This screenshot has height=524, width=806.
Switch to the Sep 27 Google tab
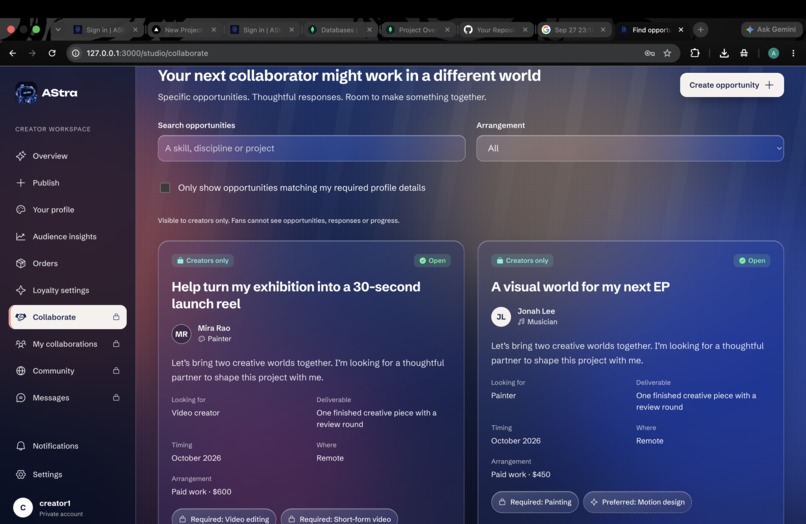click(x=573, y=30)
